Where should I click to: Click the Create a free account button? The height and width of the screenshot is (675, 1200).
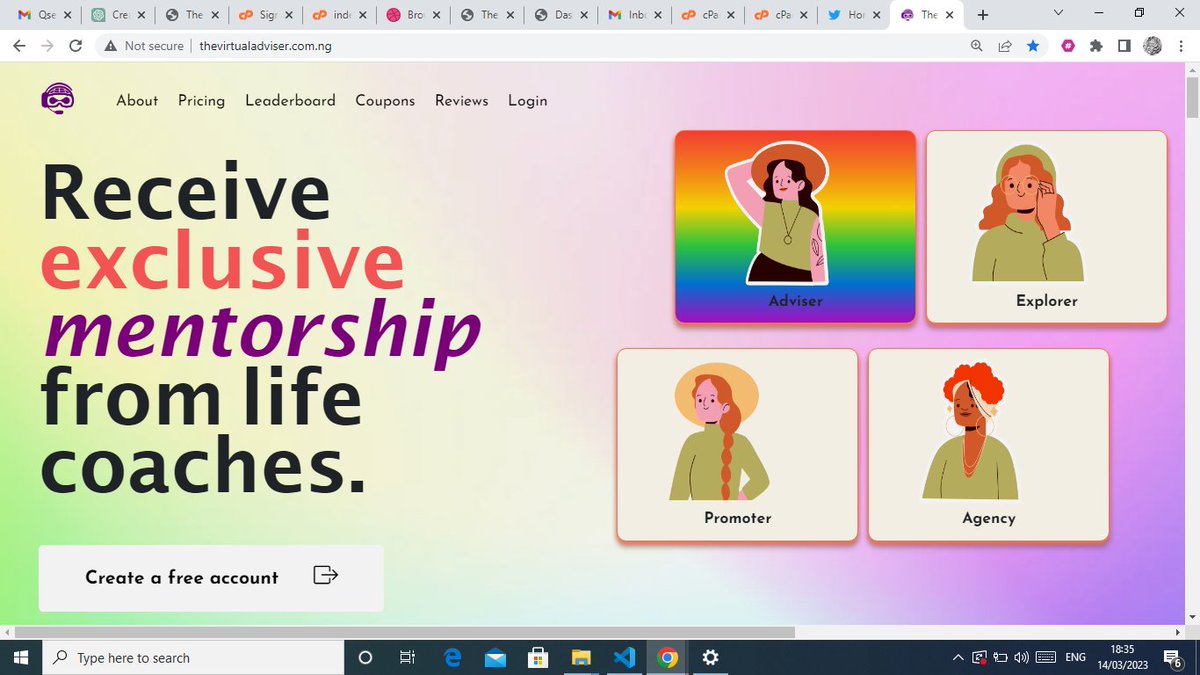211,578
